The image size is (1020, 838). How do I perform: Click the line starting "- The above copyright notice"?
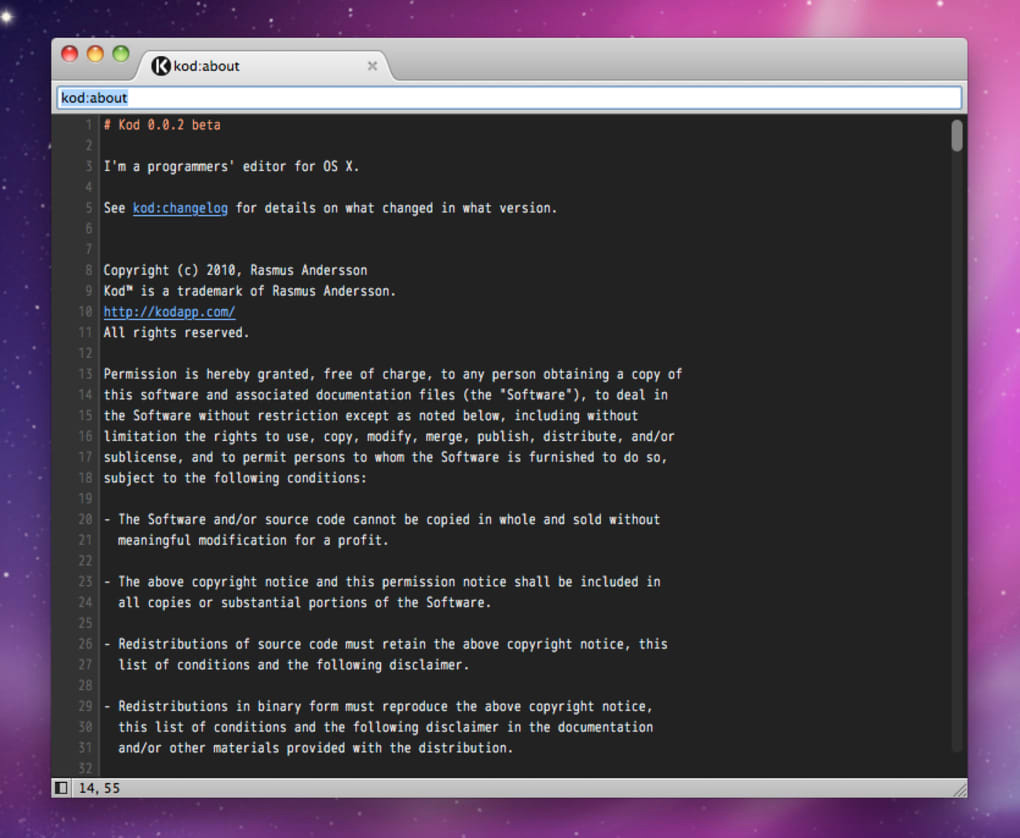point(382,582)
